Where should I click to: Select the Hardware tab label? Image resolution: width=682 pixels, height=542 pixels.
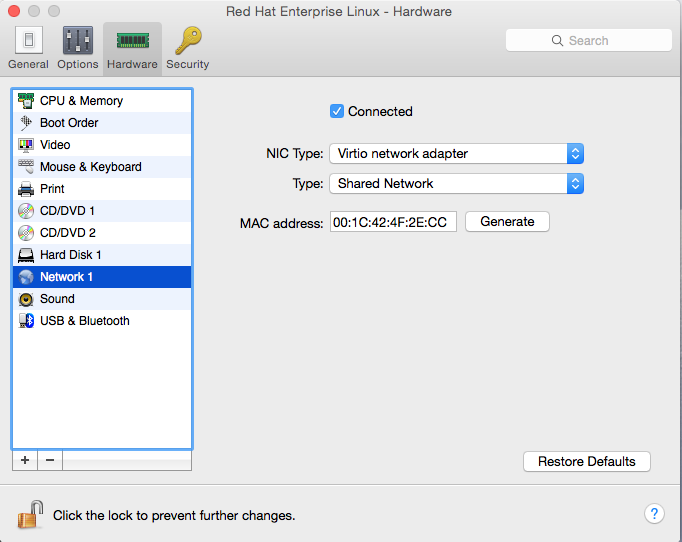click(132, 64)
